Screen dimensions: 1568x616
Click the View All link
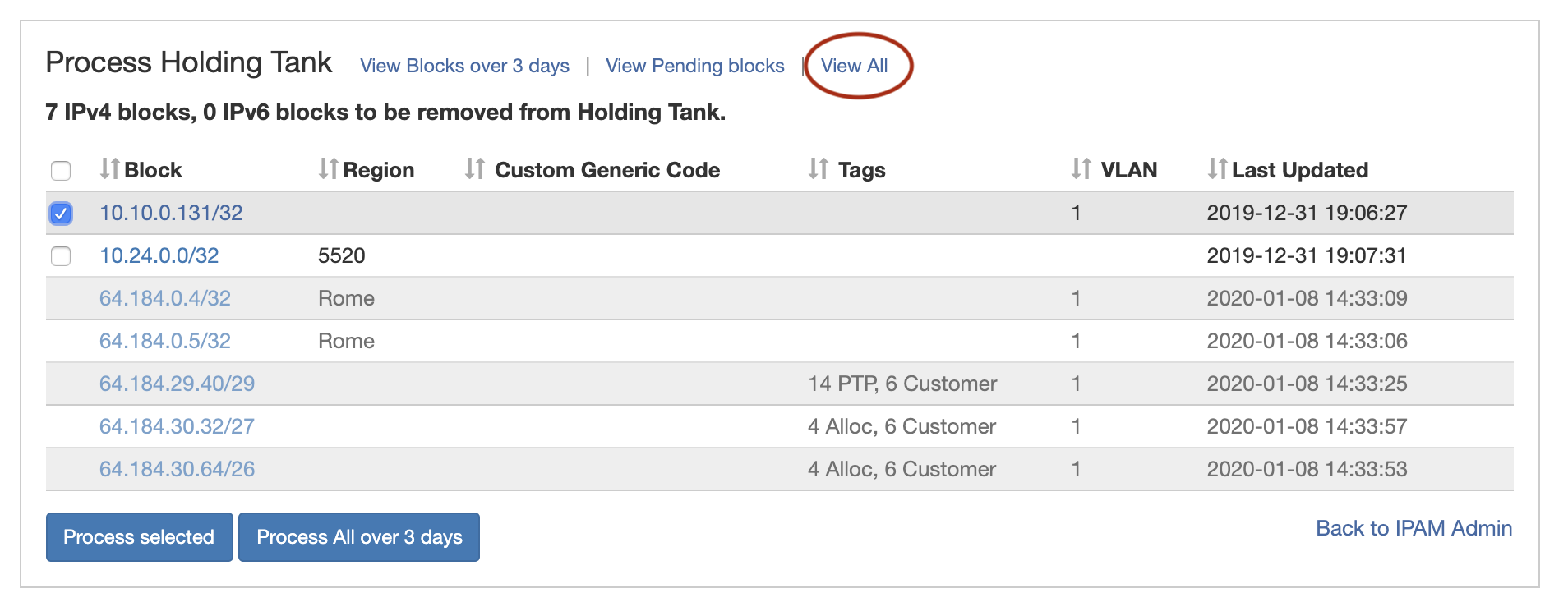(x=854, y=66)
